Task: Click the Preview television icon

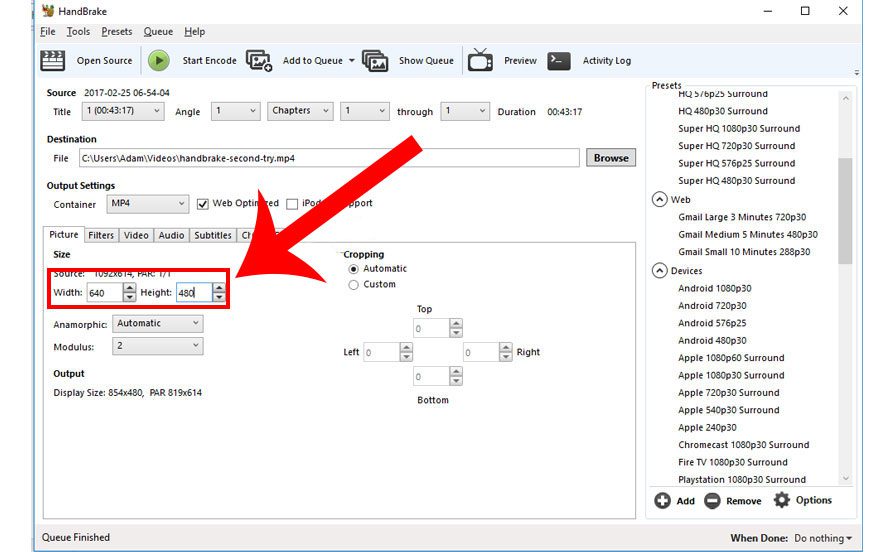Action: [x=480, y=59]
